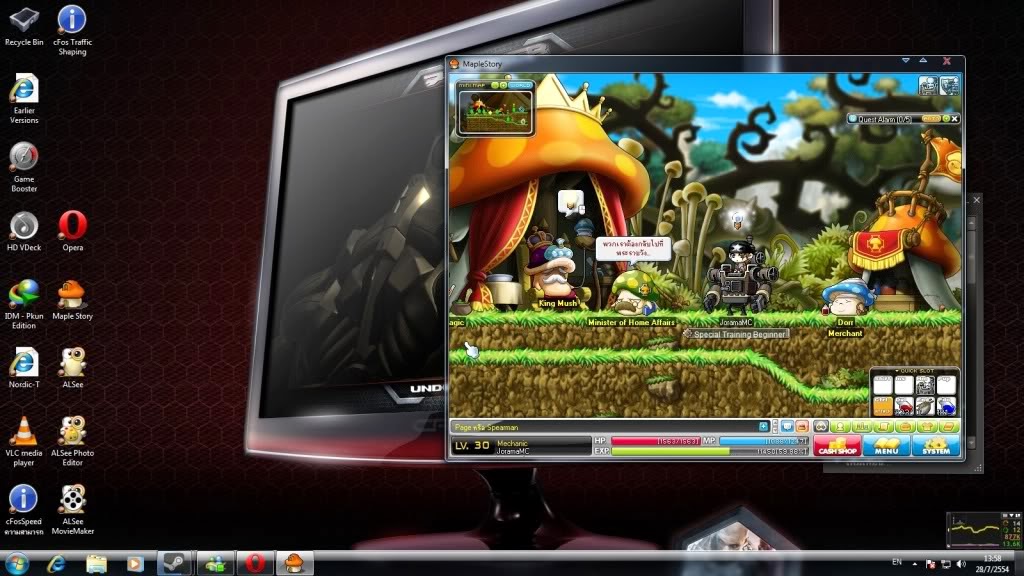
Task: Open the skill book shortcut icon
Action: point(949,426)
